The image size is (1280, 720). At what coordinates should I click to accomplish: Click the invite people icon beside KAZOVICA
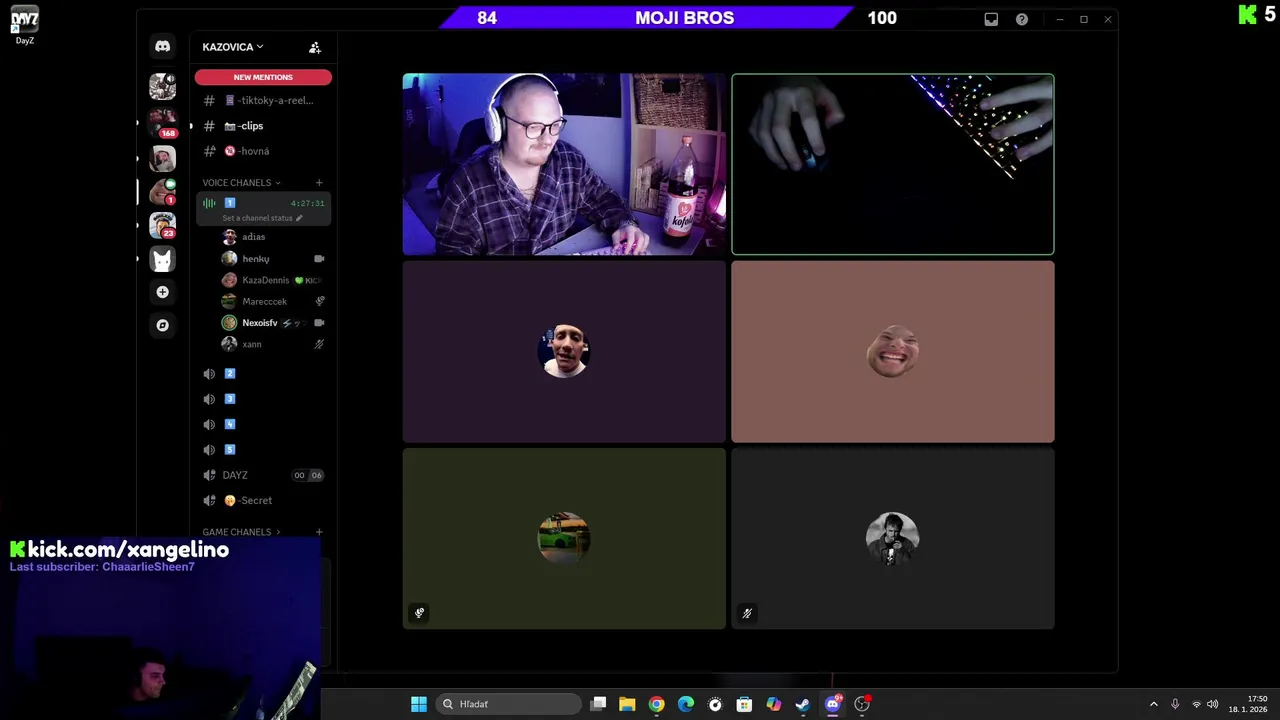(315, 47)
